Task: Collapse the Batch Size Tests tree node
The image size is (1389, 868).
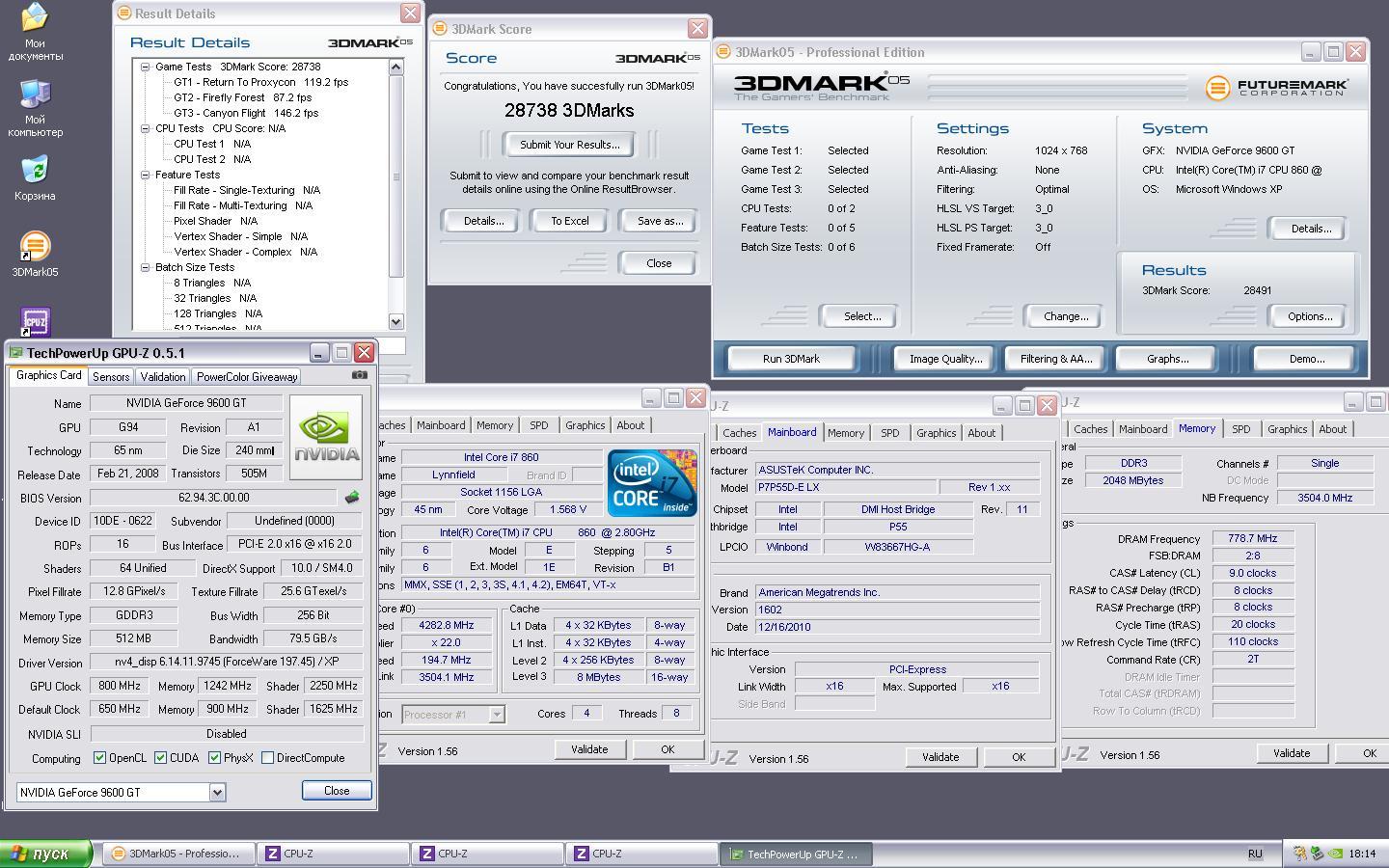Action: (x=145, y=267)
